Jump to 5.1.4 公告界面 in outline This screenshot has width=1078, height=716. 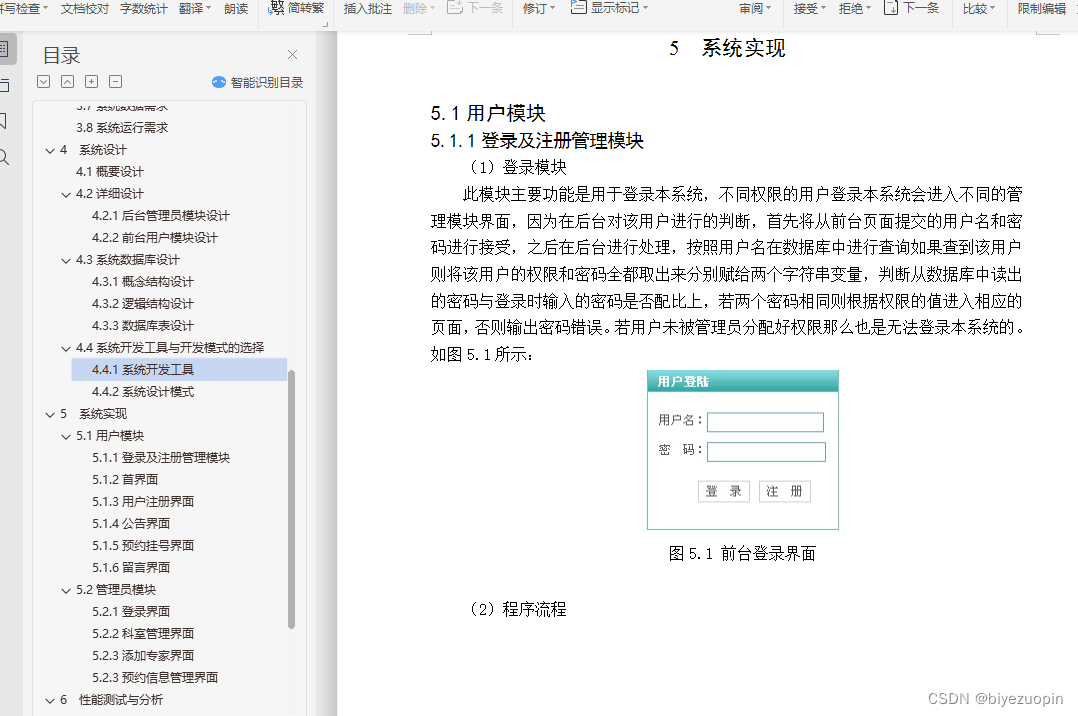(x=131, y=524)
